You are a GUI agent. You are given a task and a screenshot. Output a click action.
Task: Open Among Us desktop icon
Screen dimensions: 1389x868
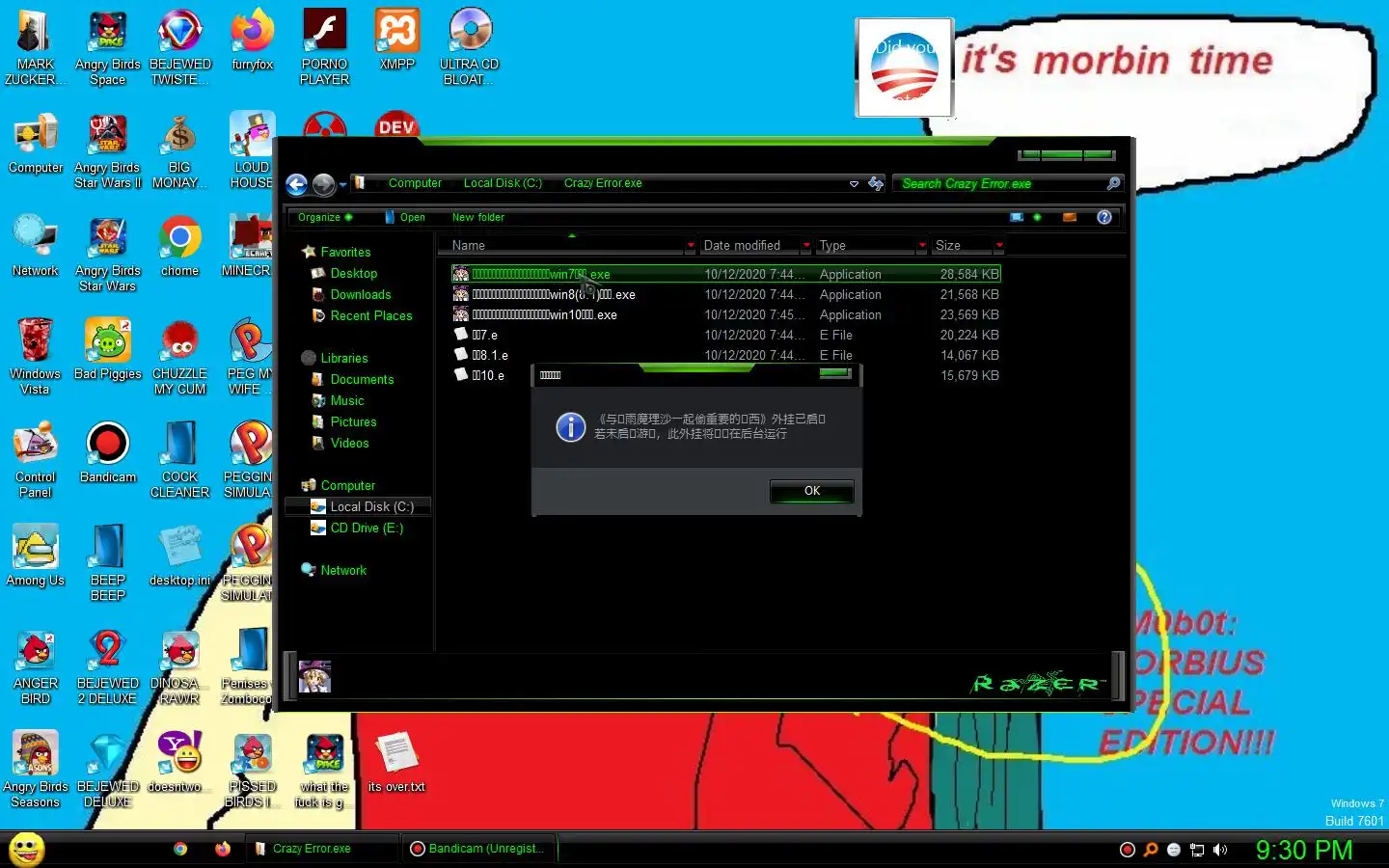coord(35,556)
